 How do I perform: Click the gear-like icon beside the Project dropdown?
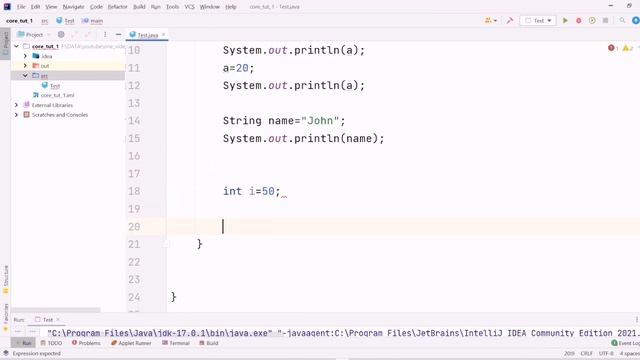click(x=61, y=35)
